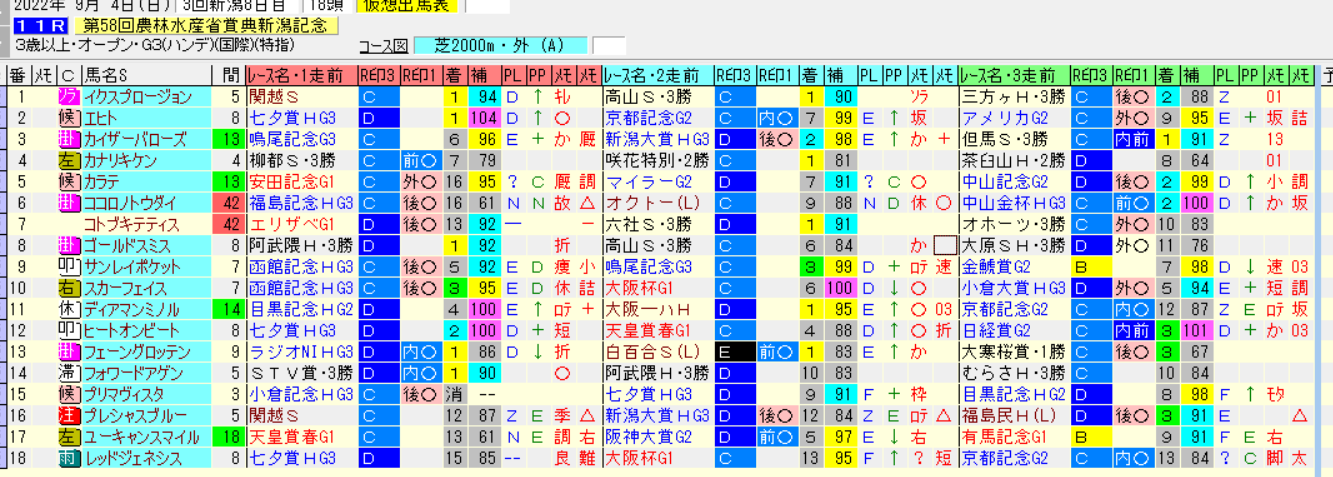Viewport: 1333px width, 477px height.
Task: Click the 番 column header
Action: click(x=19, y=75)
